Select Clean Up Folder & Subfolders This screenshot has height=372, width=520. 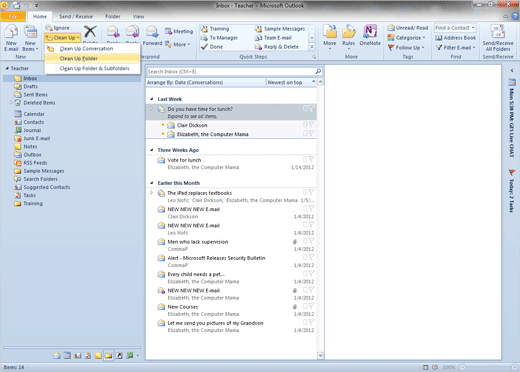tap(92, 68)
